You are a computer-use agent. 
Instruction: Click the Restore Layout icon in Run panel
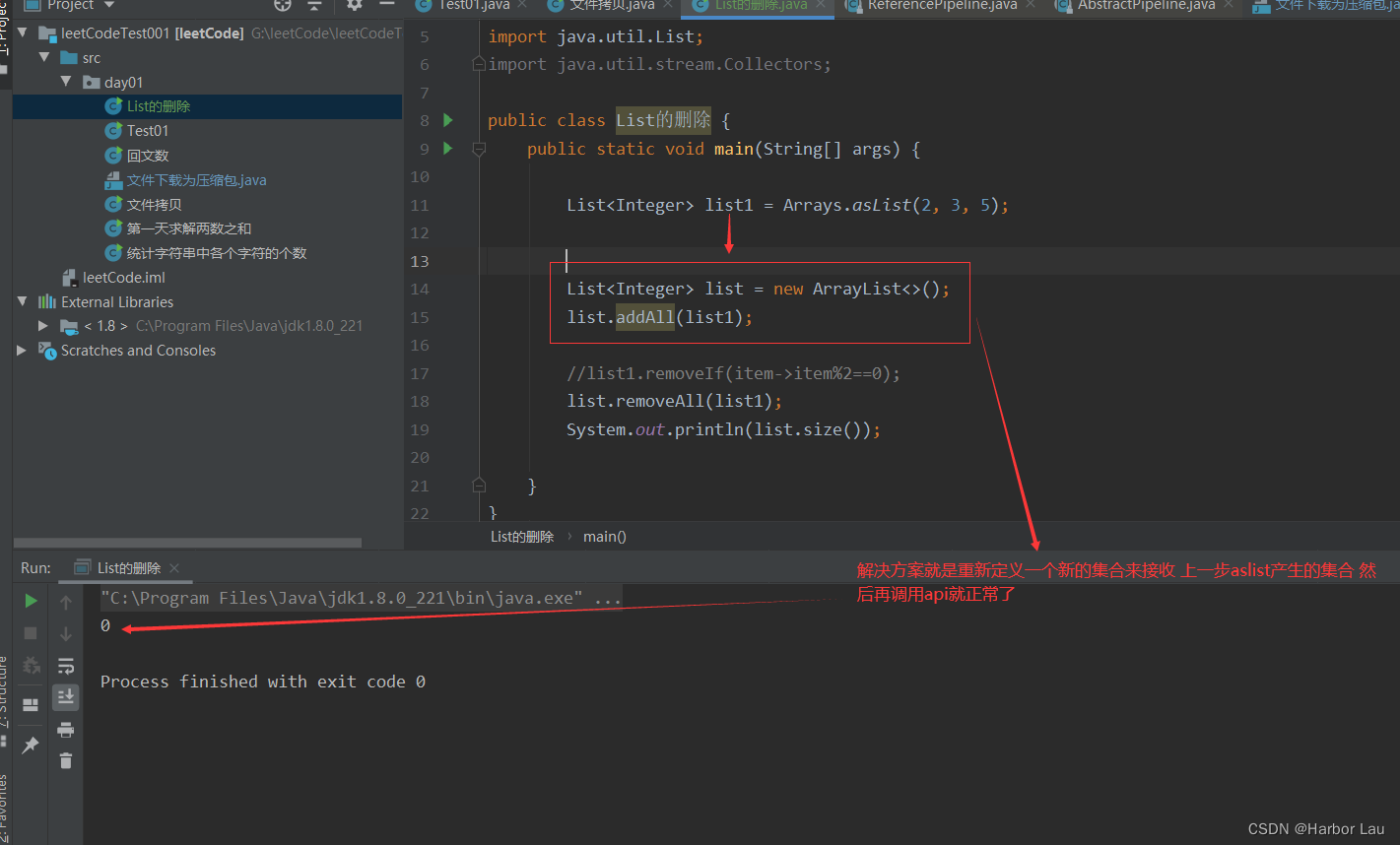[x=31, y=704]
